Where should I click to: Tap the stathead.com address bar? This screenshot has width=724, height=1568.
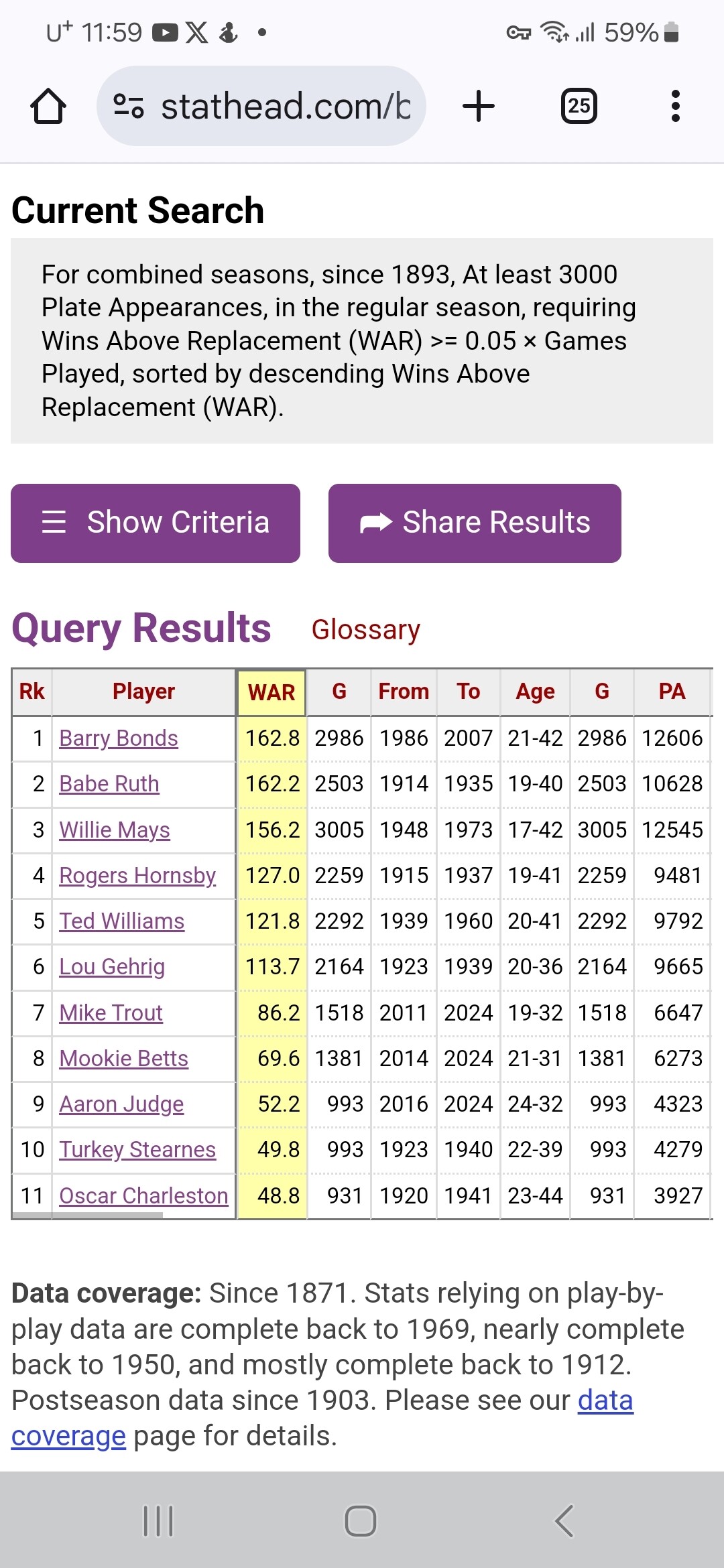pos(286,107)
